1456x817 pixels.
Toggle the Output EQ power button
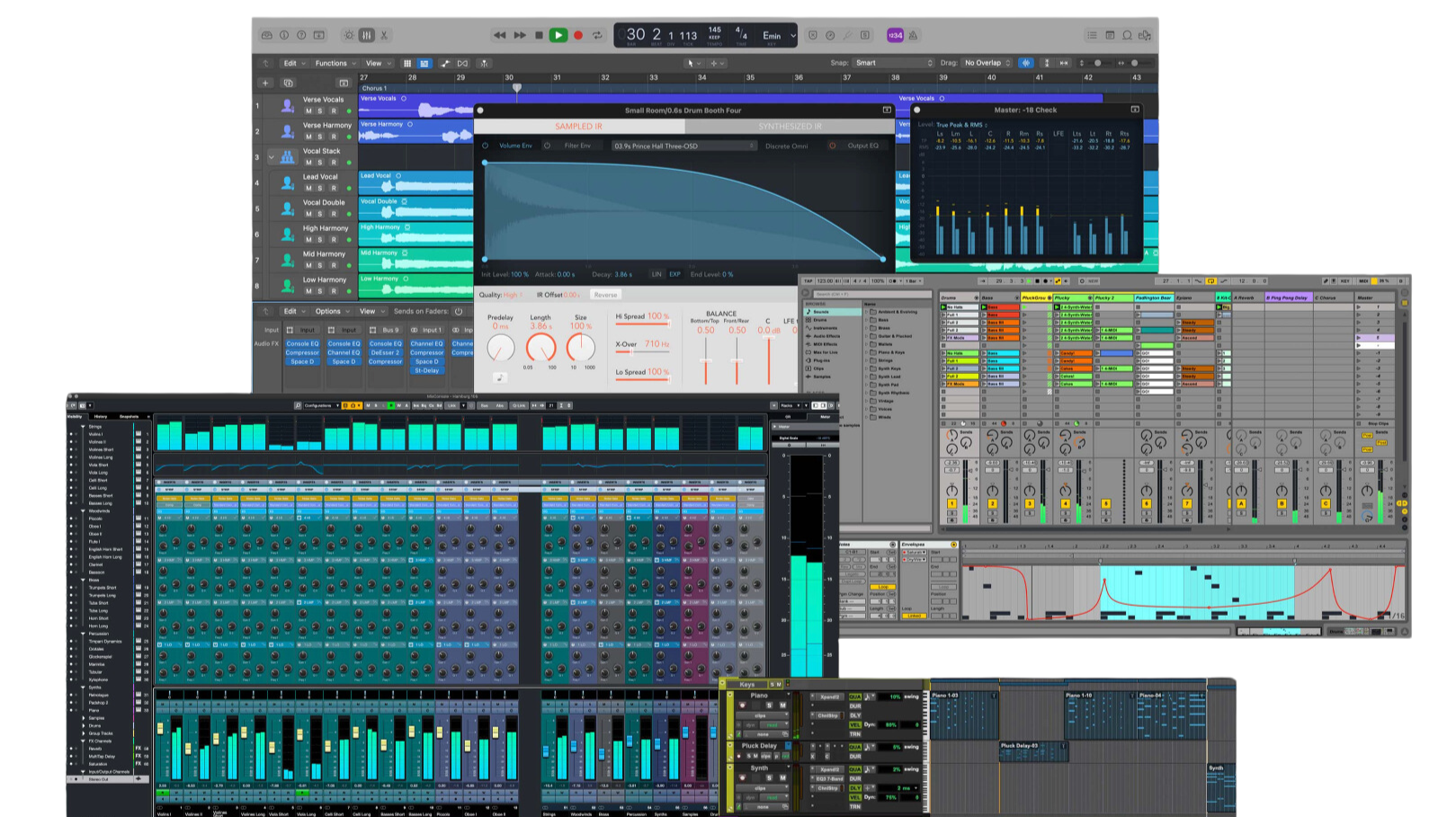833,146
